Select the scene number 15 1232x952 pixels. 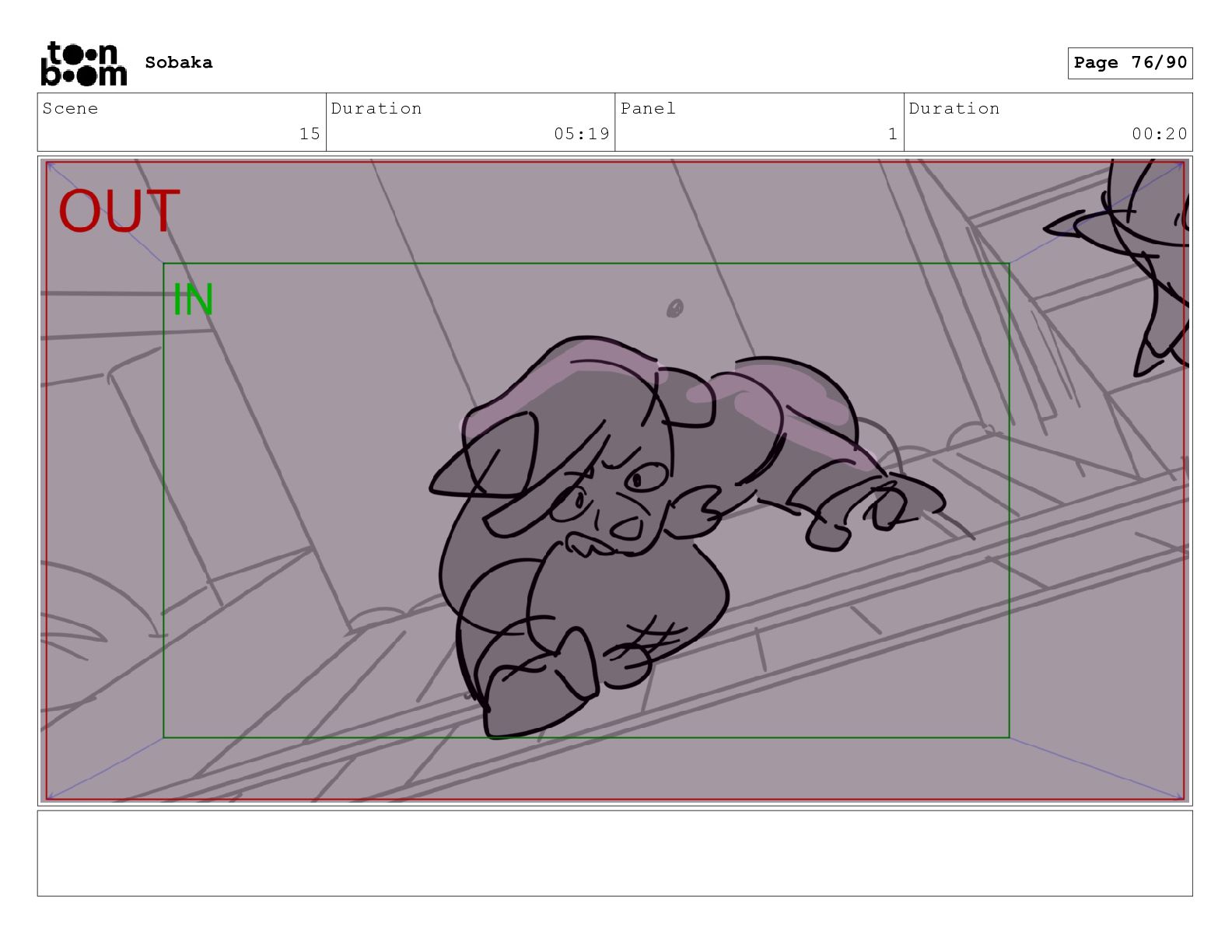click(x=310, y=134)
